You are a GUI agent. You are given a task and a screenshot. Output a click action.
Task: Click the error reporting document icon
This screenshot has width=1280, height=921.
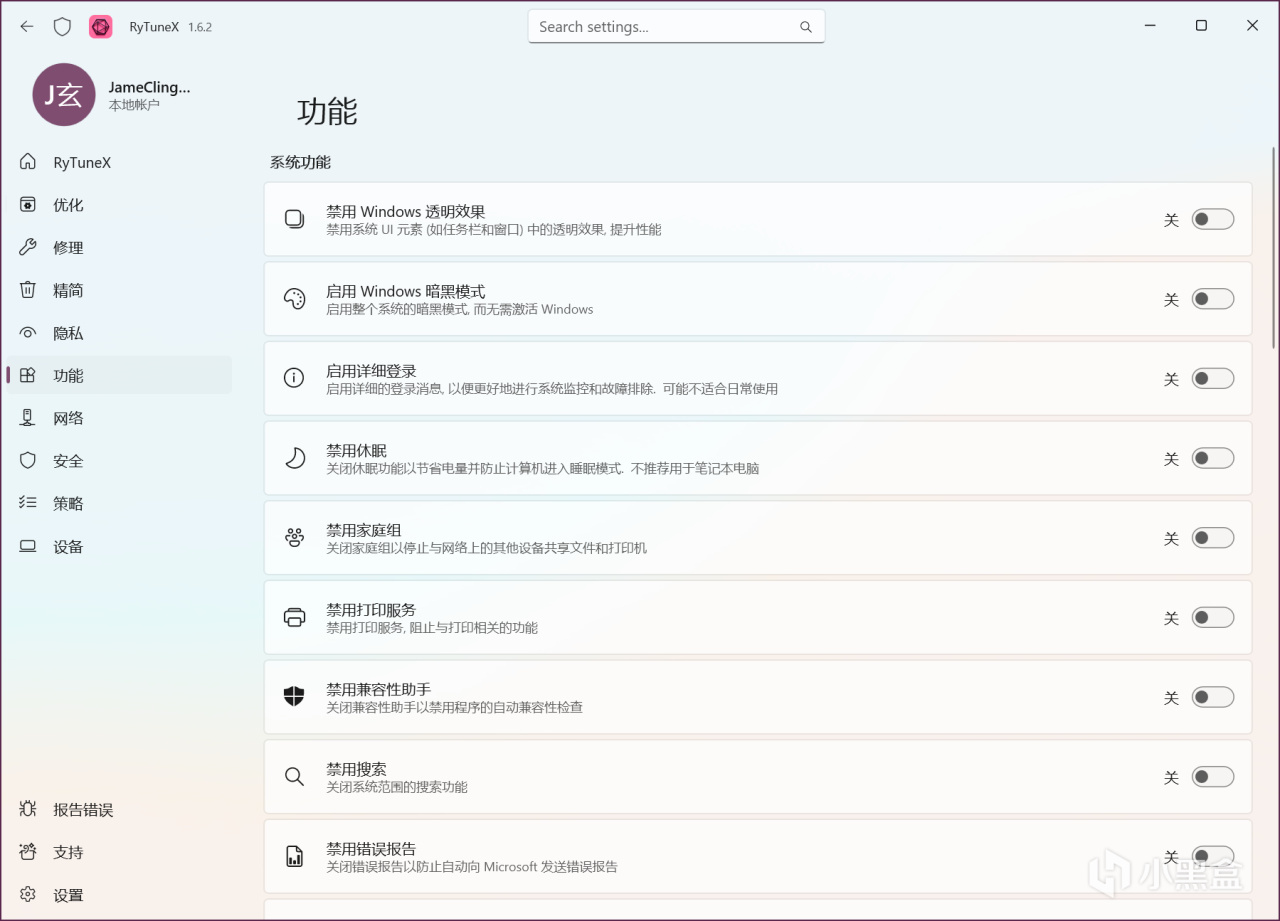coord(294,856)
